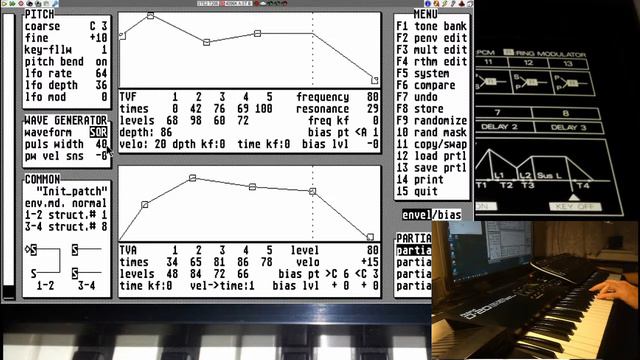This screenshot has width=640, height=360.
Task: Edit the "Init_patch" patch name field
Action: [72, 191]
